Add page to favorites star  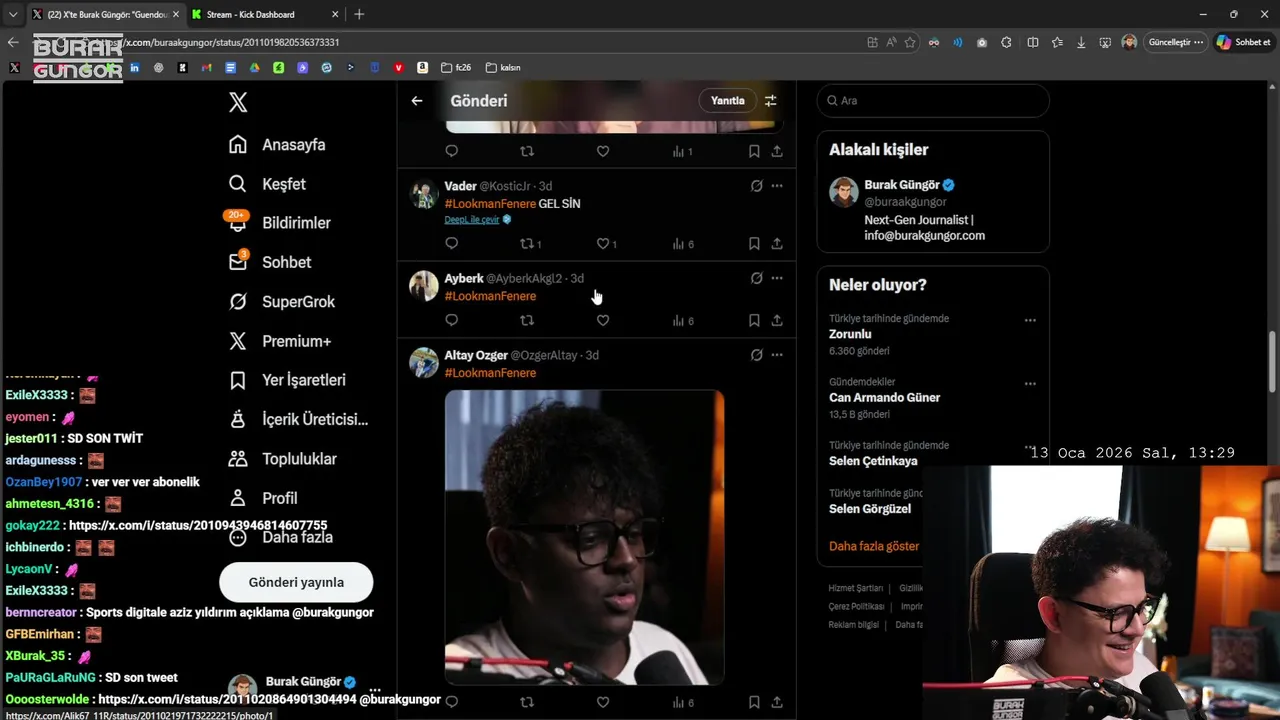click(910, 42)
